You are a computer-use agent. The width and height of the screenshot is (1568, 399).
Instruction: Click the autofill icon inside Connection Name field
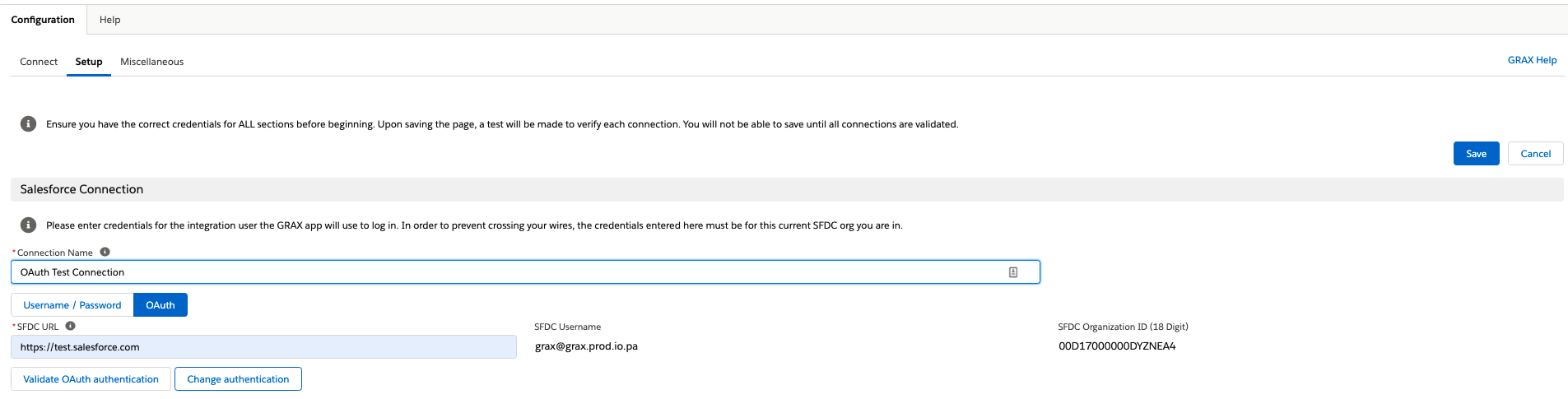click(x=1013, y=272)
